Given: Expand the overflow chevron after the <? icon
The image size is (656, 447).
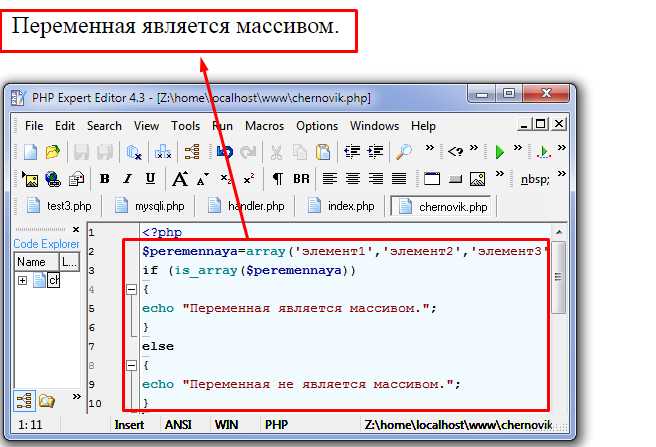Looking at the screenshot, I should (474, 148).
